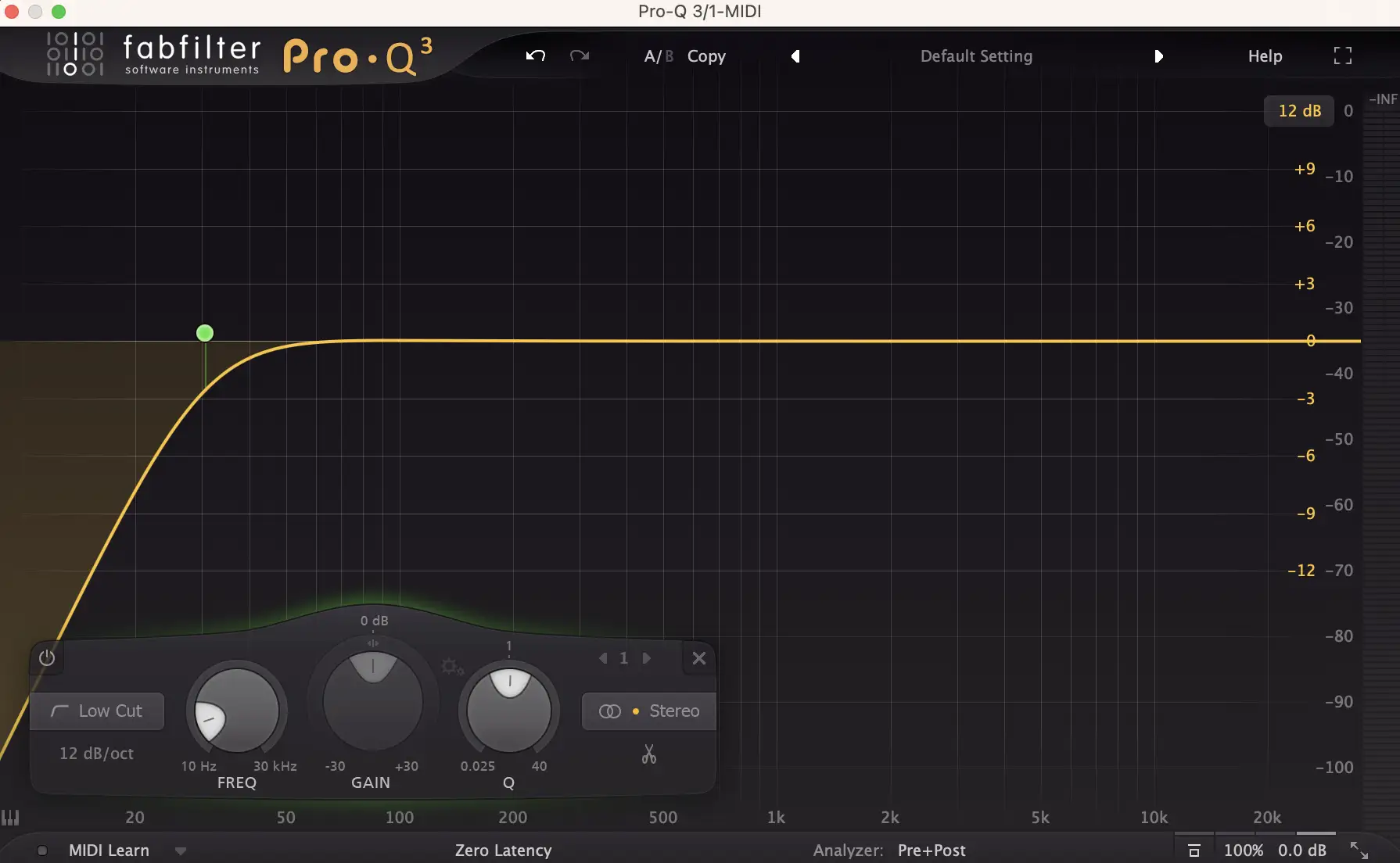Viewport: 1400px width, 863px height.
Task: Click the Zero Latency processing mode button
Action: 503,850
